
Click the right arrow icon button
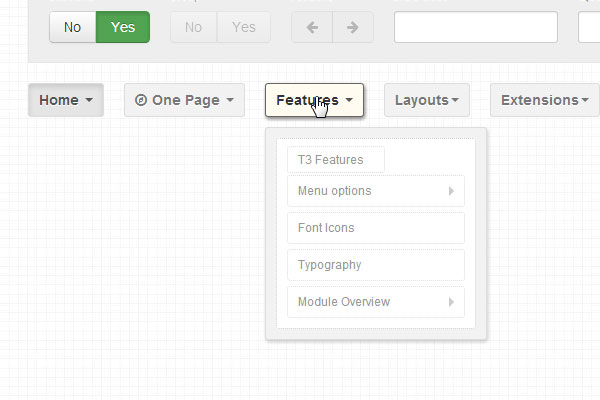(353, 27)
